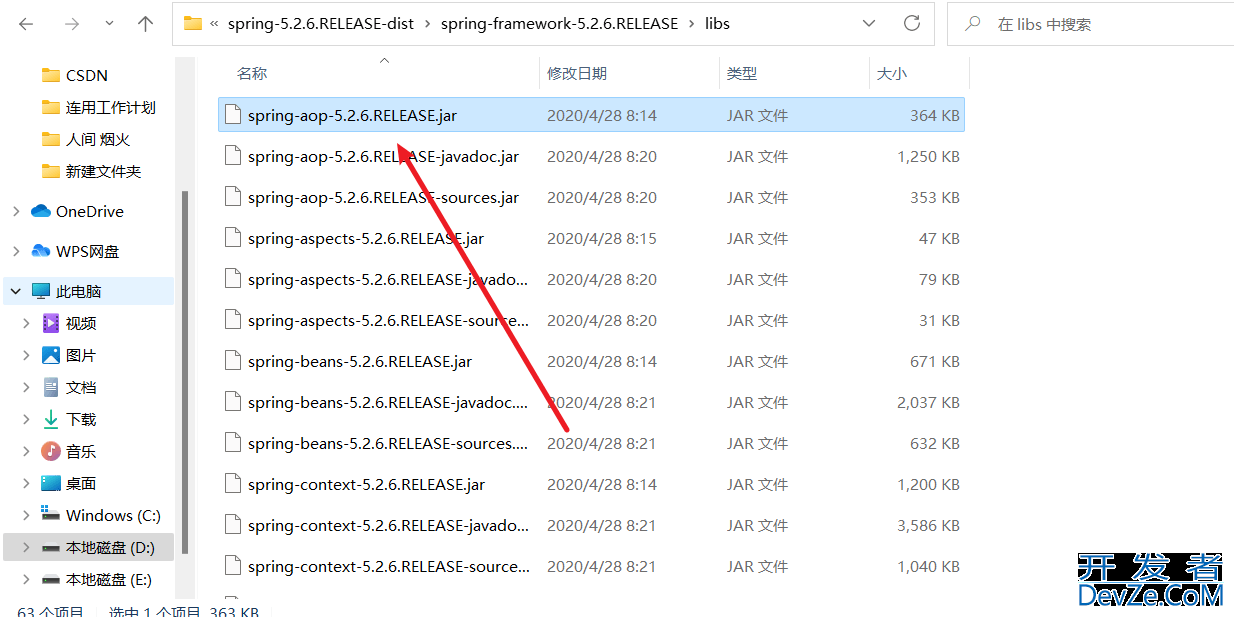
Task: Go forward with the right arrow button
Action: [x=72, y=24]
